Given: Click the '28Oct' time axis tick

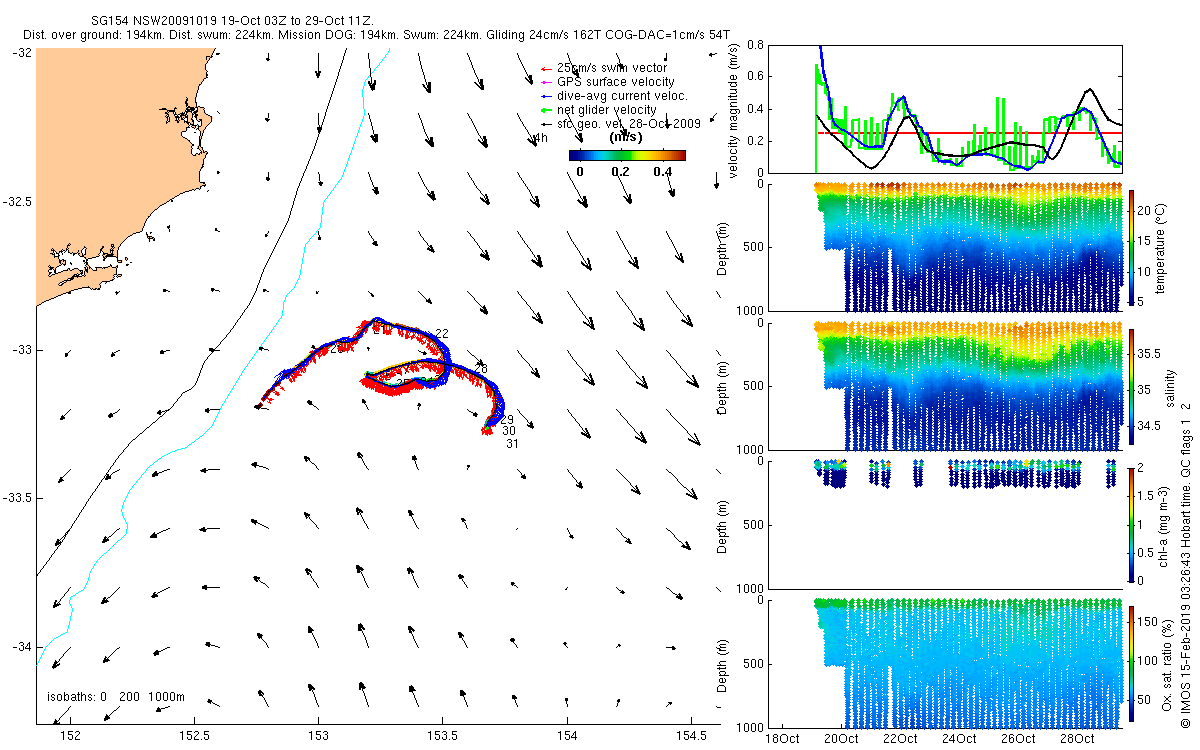Looking at the screenshot, I should (x=1077, y=739).
